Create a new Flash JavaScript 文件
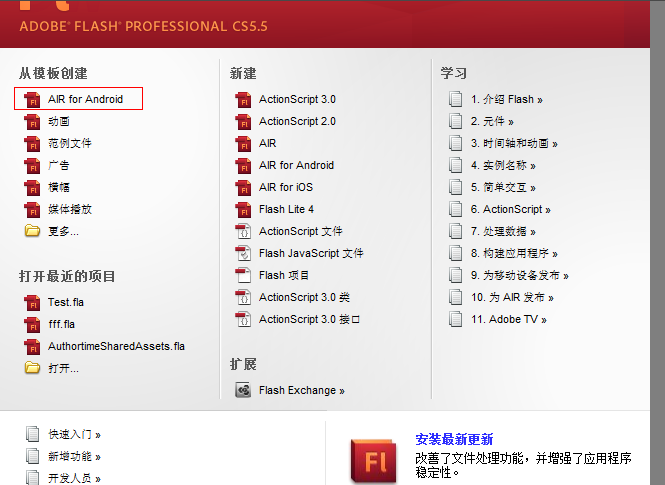Viewport: 665px width, 485px height. pos(311,254)
